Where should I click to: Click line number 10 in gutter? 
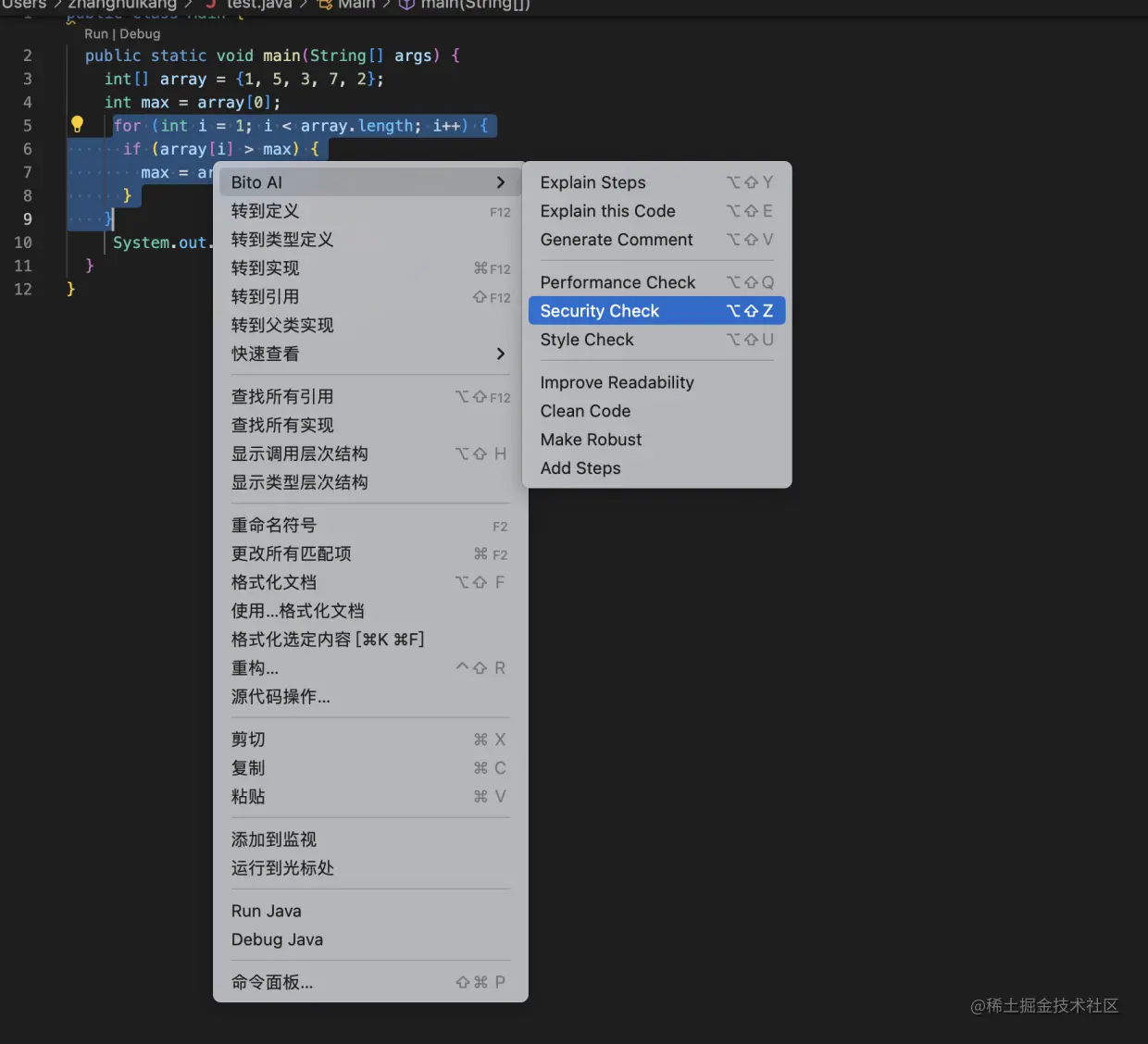(x=23, y=242)
